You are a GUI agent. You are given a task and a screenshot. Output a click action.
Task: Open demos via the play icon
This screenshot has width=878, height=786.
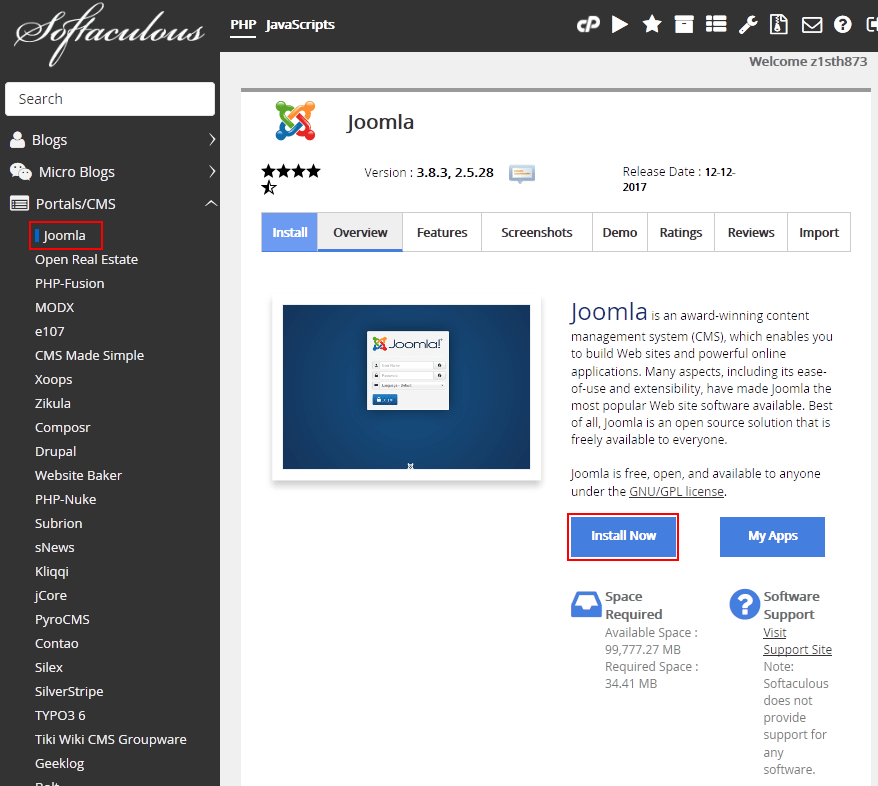[x=620, y=25]
